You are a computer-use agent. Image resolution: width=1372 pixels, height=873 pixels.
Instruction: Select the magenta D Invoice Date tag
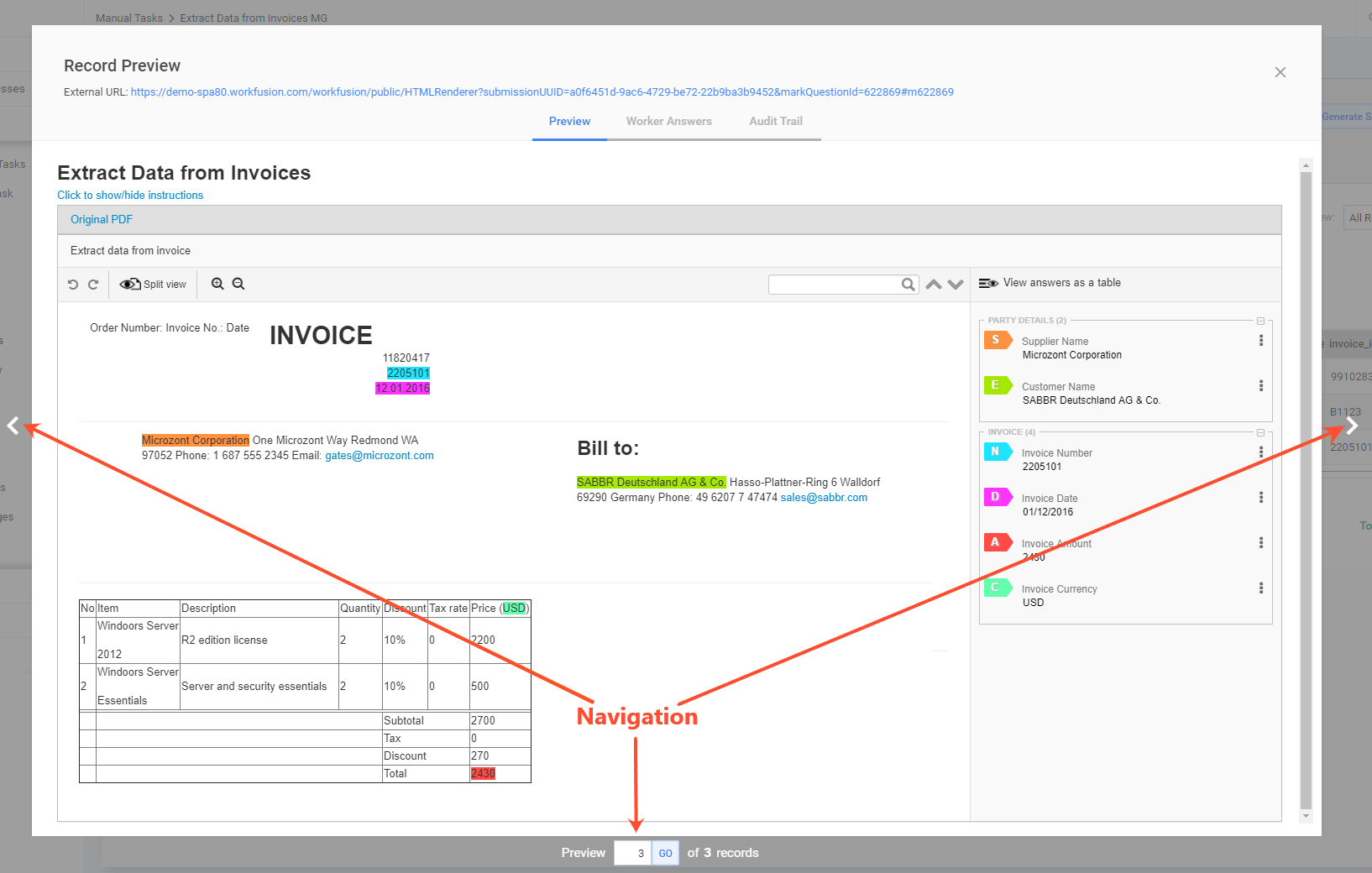tap(998, 497)
